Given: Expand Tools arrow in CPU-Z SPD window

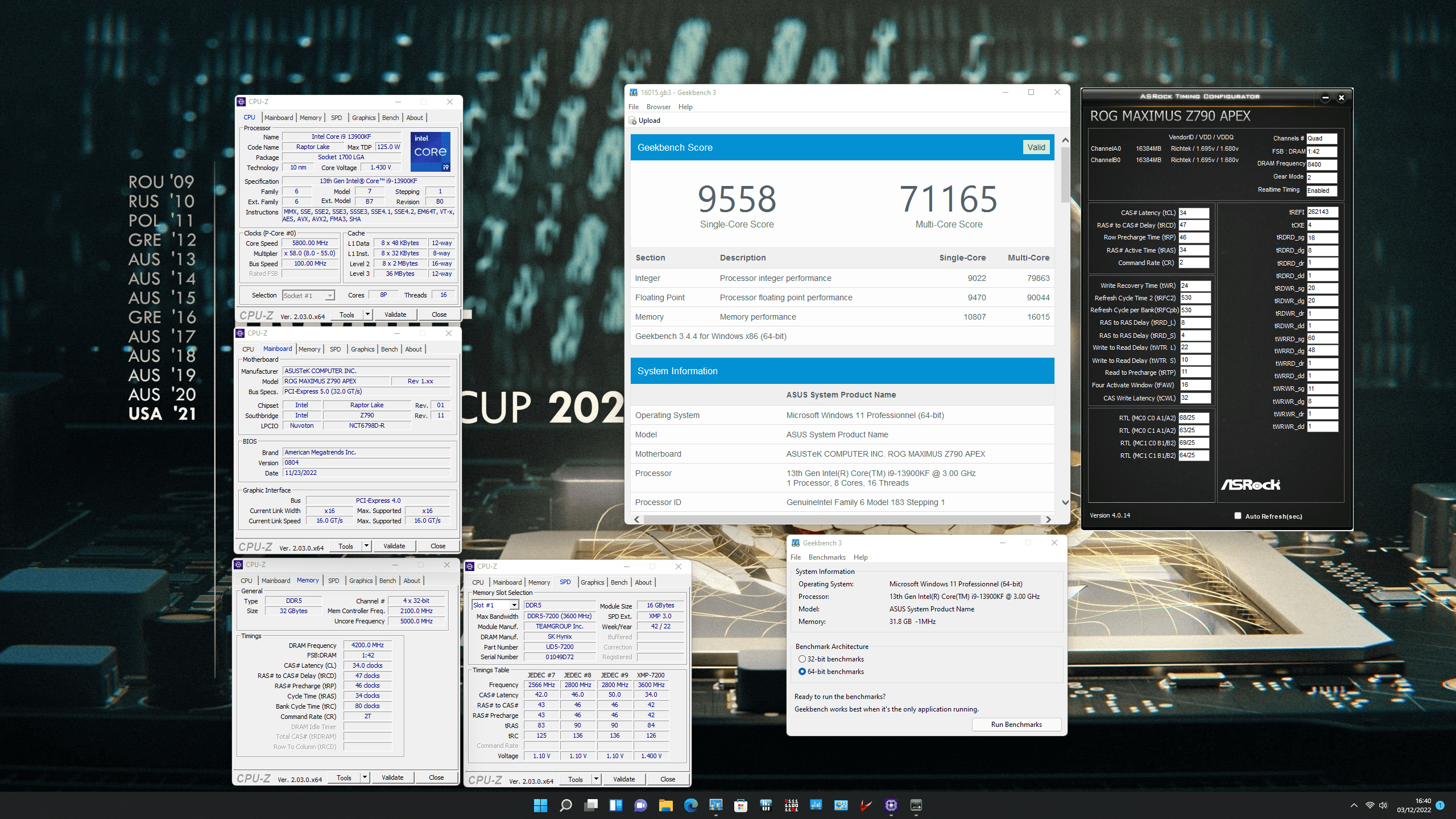Looking at the screenshot, I should (596, 779).
